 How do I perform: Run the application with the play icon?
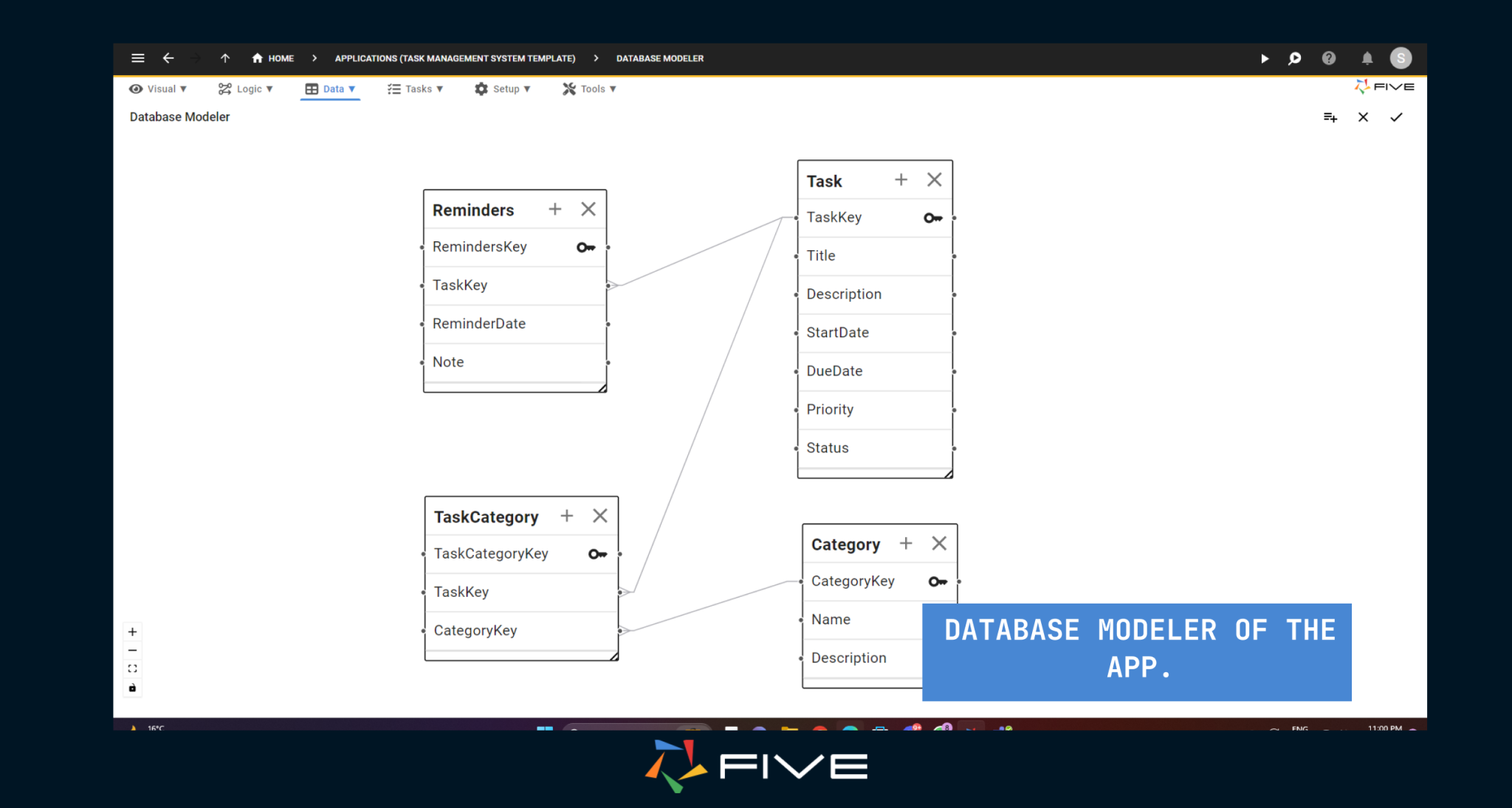coord(1265,58)
